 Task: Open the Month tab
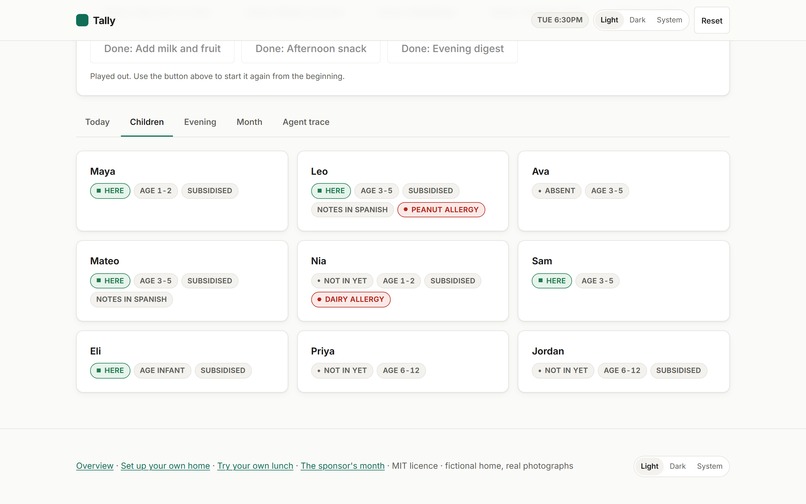(x=249, y=122)
